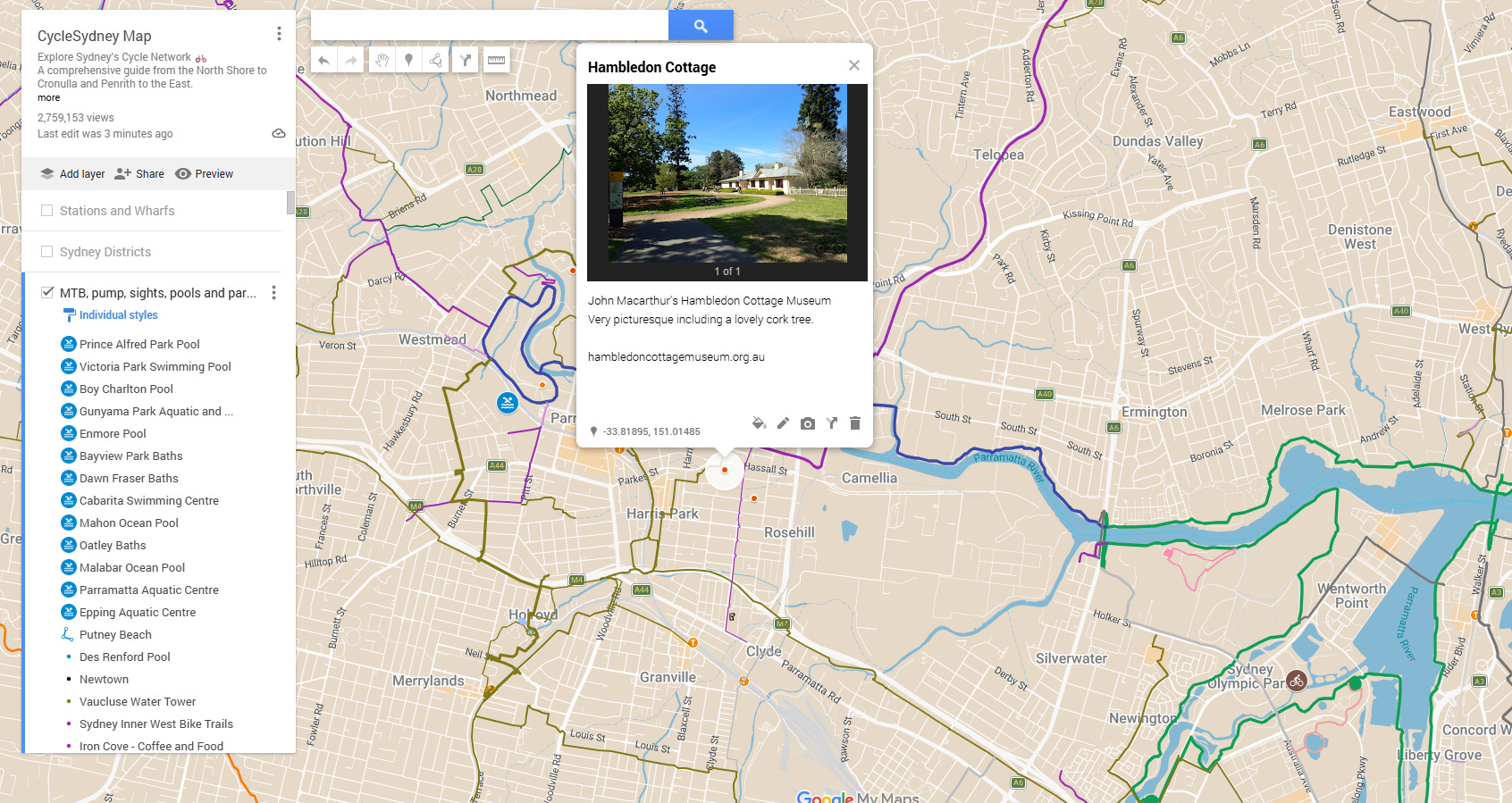Viewport: 1512px width, 803px height.
Task: Select Des Renford Pool item
Action: click(x=124, y=657)
